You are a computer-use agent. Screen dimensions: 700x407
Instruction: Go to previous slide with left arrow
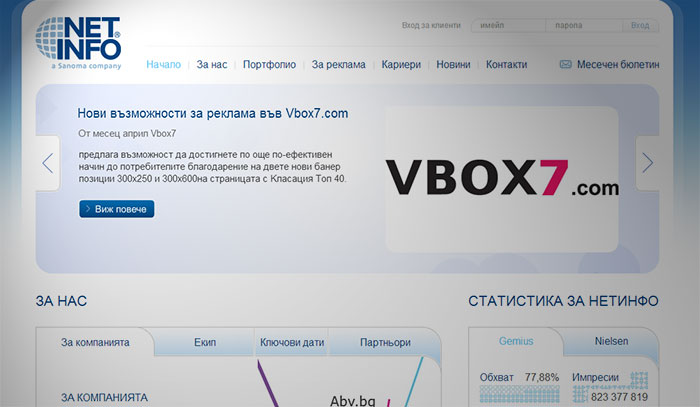click(x=47, y=163)
